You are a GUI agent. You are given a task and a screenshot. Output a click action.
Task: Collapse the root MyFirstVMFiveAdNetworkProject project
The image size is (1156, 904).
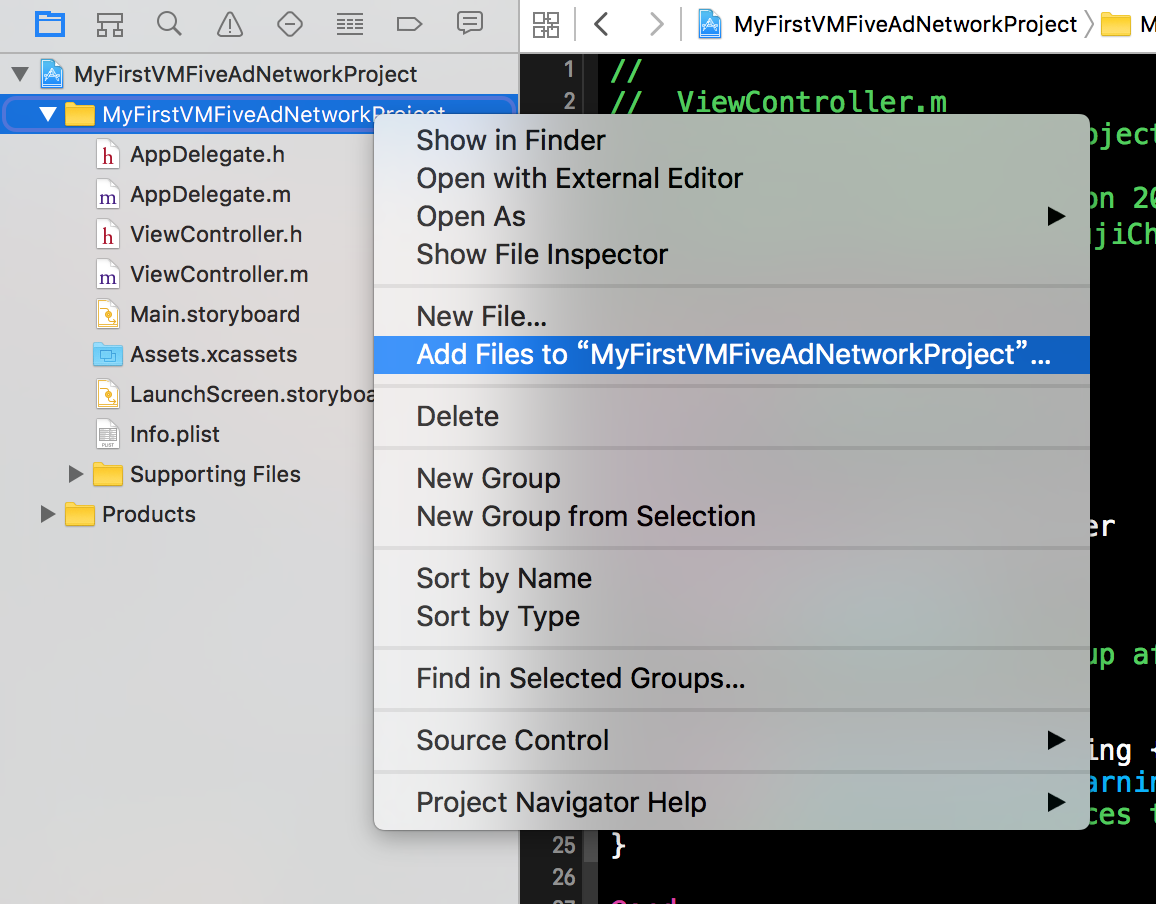[x=20, y=74]
